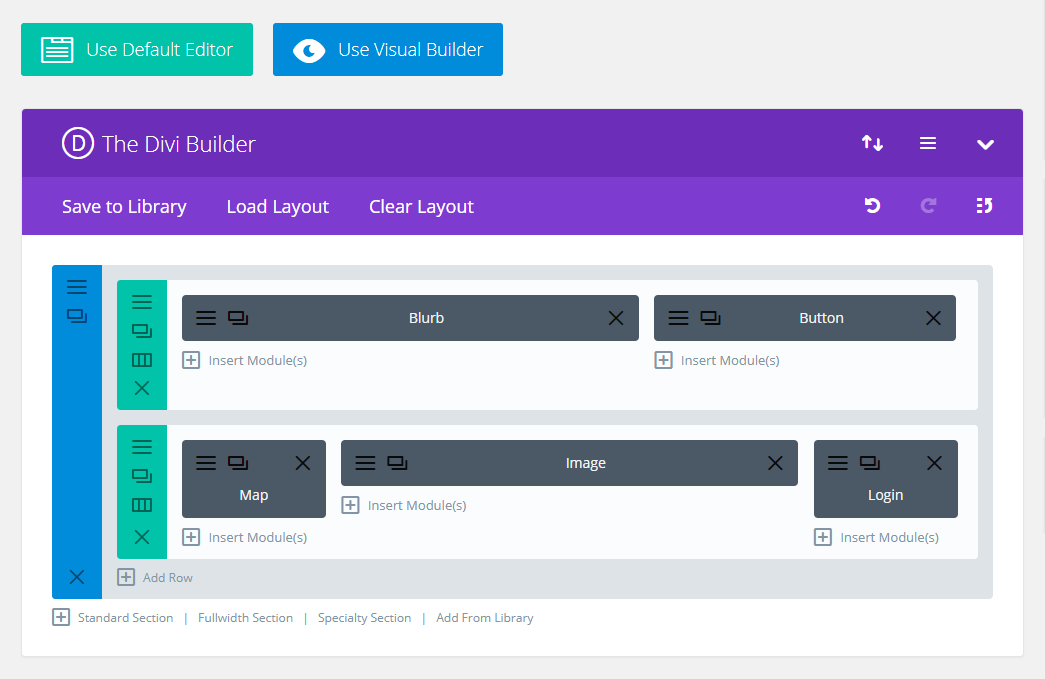Remove the Button module
The image size is (1045, 679).
(934, 318)
